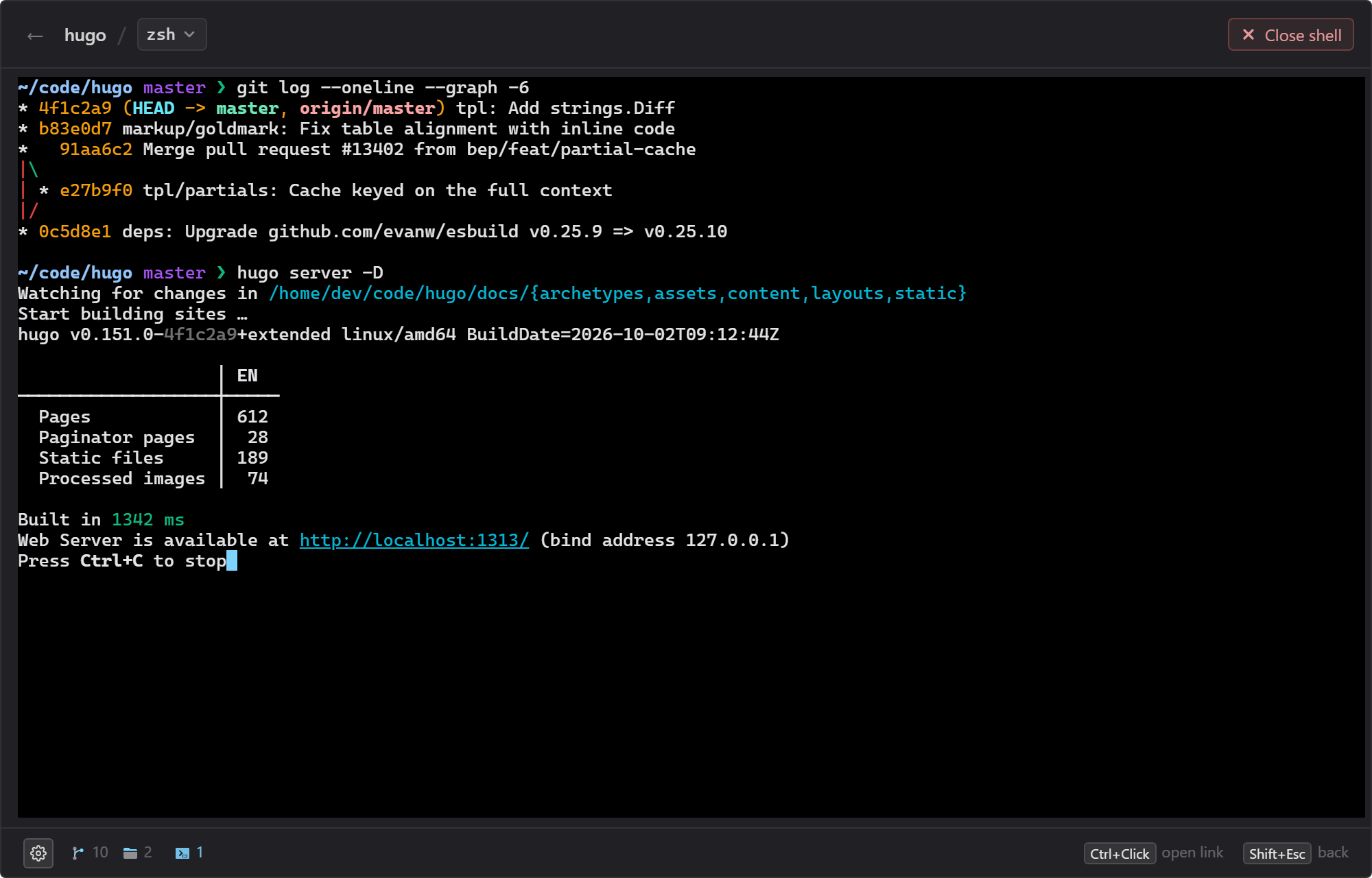
Task: Open the http://localhost:1313/ link
Action: pos(414,541)
